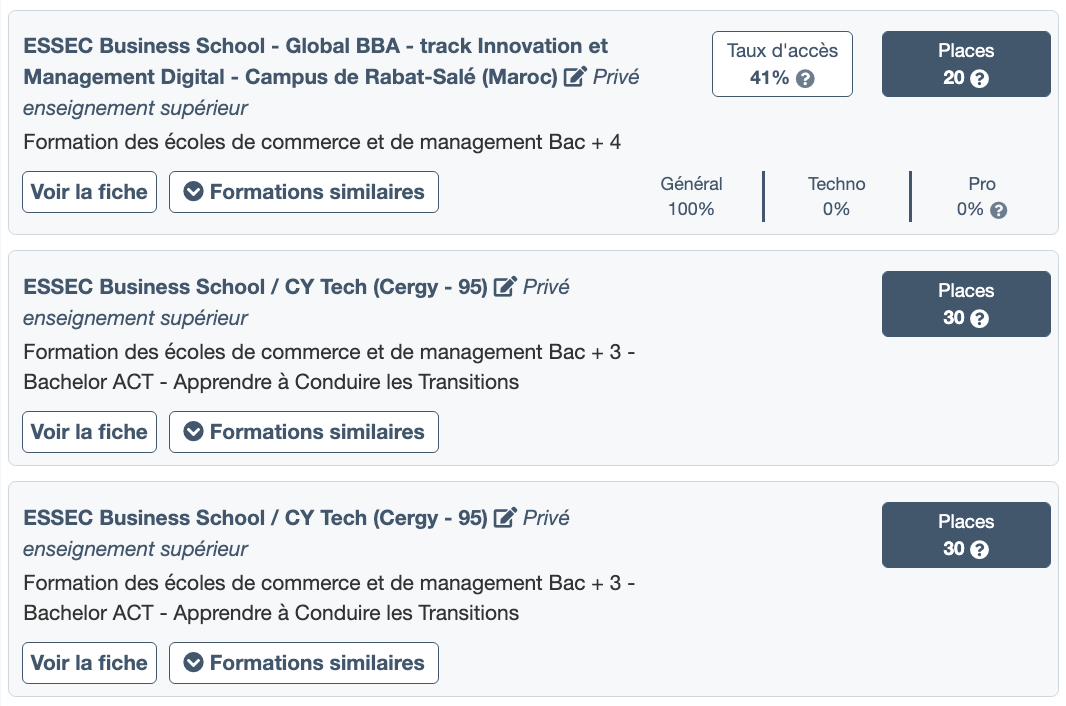The width and height of the screenshot is (1066, 706).
Task: Open the middle ESSEC / CY Tech title
Action: coord(255,287)
